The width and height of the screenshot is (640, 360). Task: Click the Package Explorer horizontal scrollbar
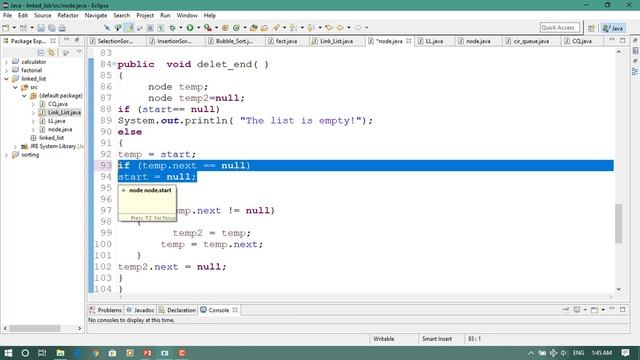[x=35, y=328]
